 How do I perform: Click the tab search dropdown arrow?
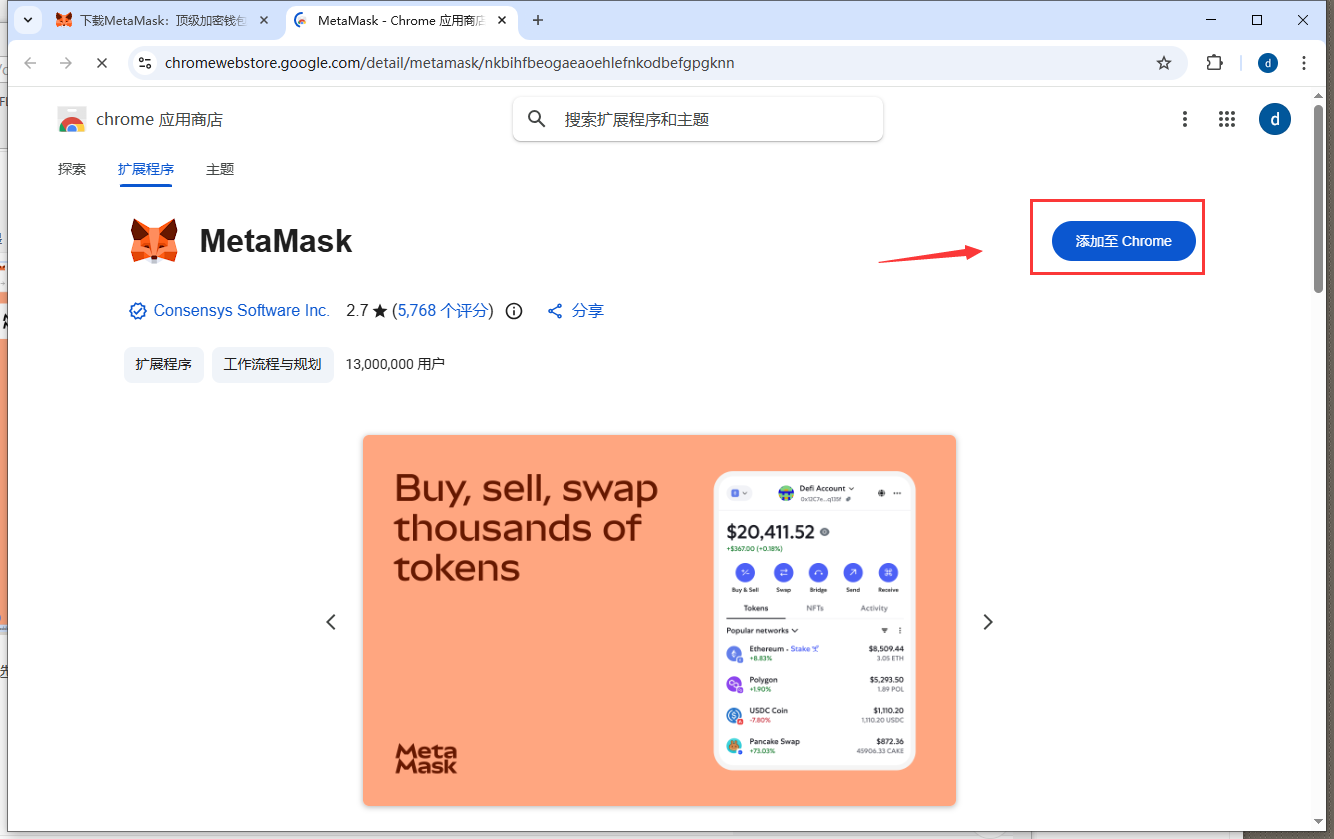coord(28,20)
